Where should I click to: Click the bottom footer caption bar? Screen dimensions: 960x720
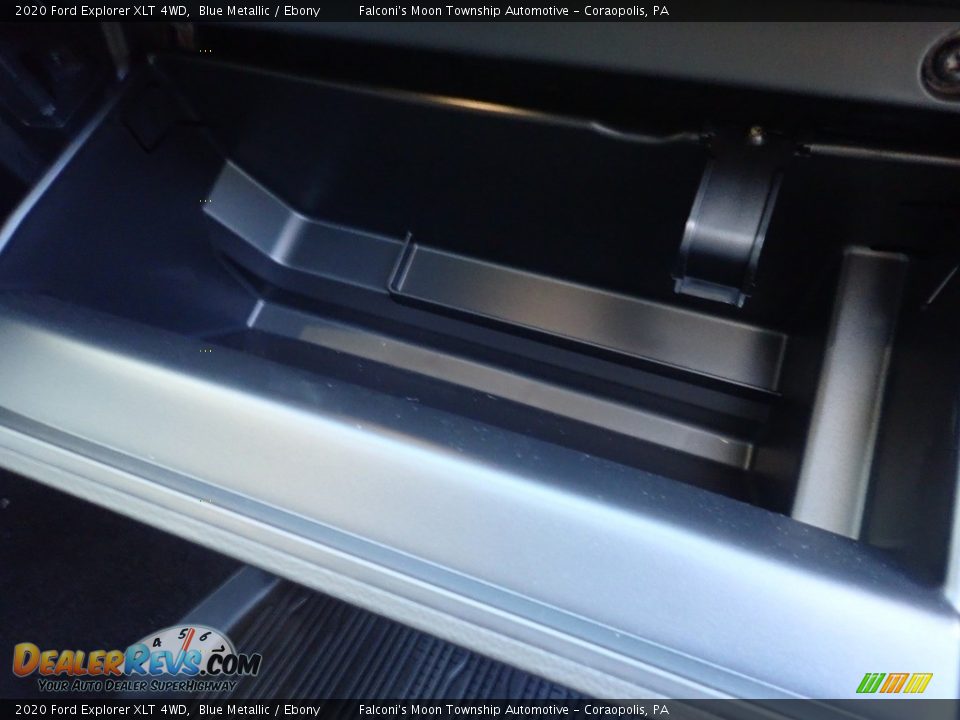[480, 708]
